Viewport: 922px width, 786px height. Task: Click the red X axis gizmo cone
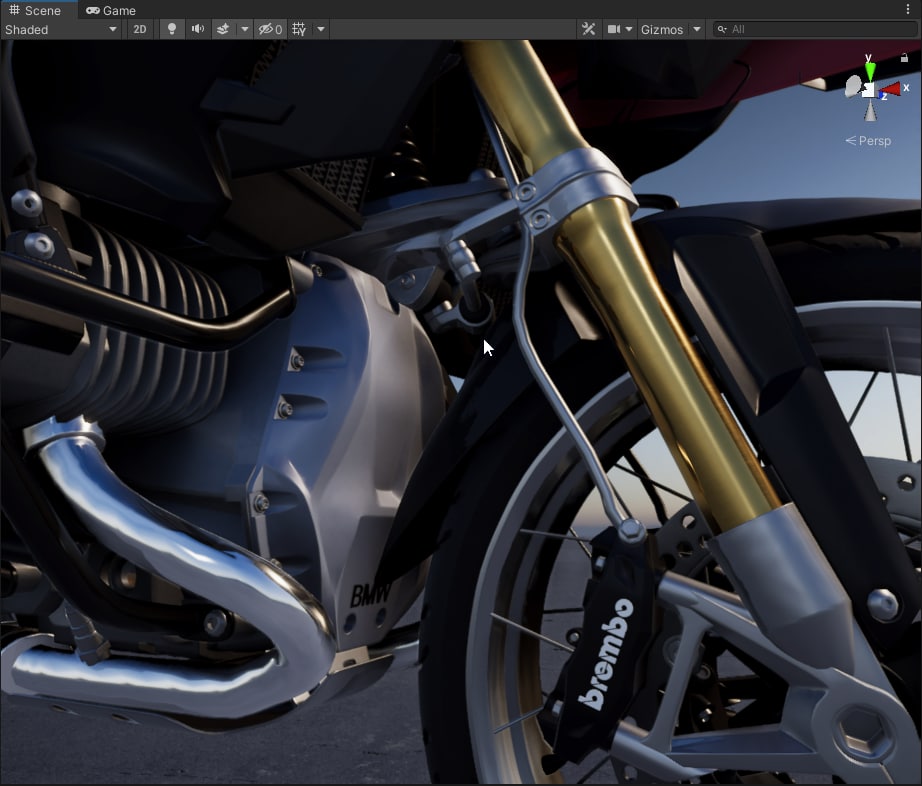(891, 89)
